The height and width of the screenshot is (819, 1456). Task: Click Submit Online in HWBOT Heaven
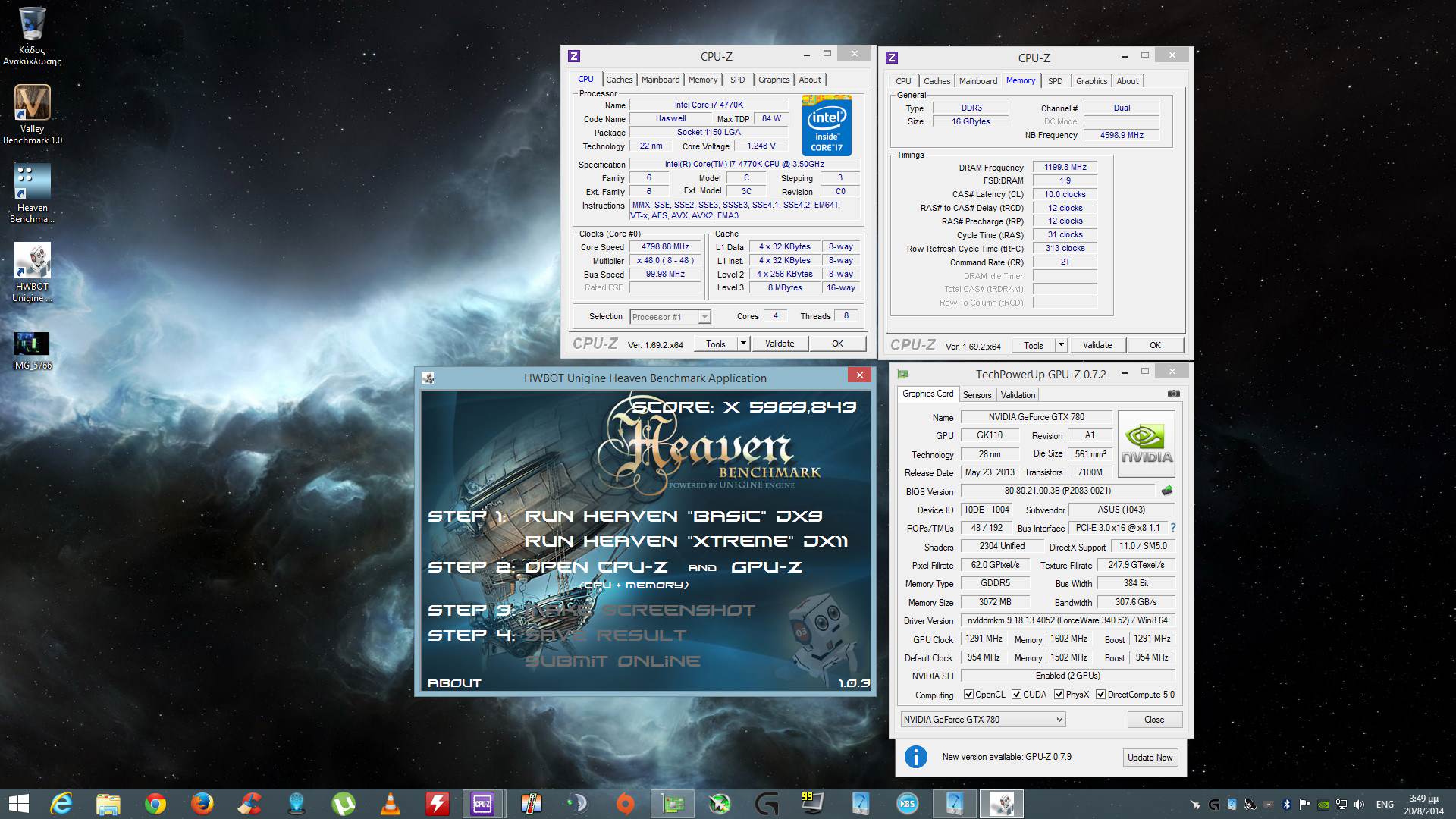(x=613, y=661)
